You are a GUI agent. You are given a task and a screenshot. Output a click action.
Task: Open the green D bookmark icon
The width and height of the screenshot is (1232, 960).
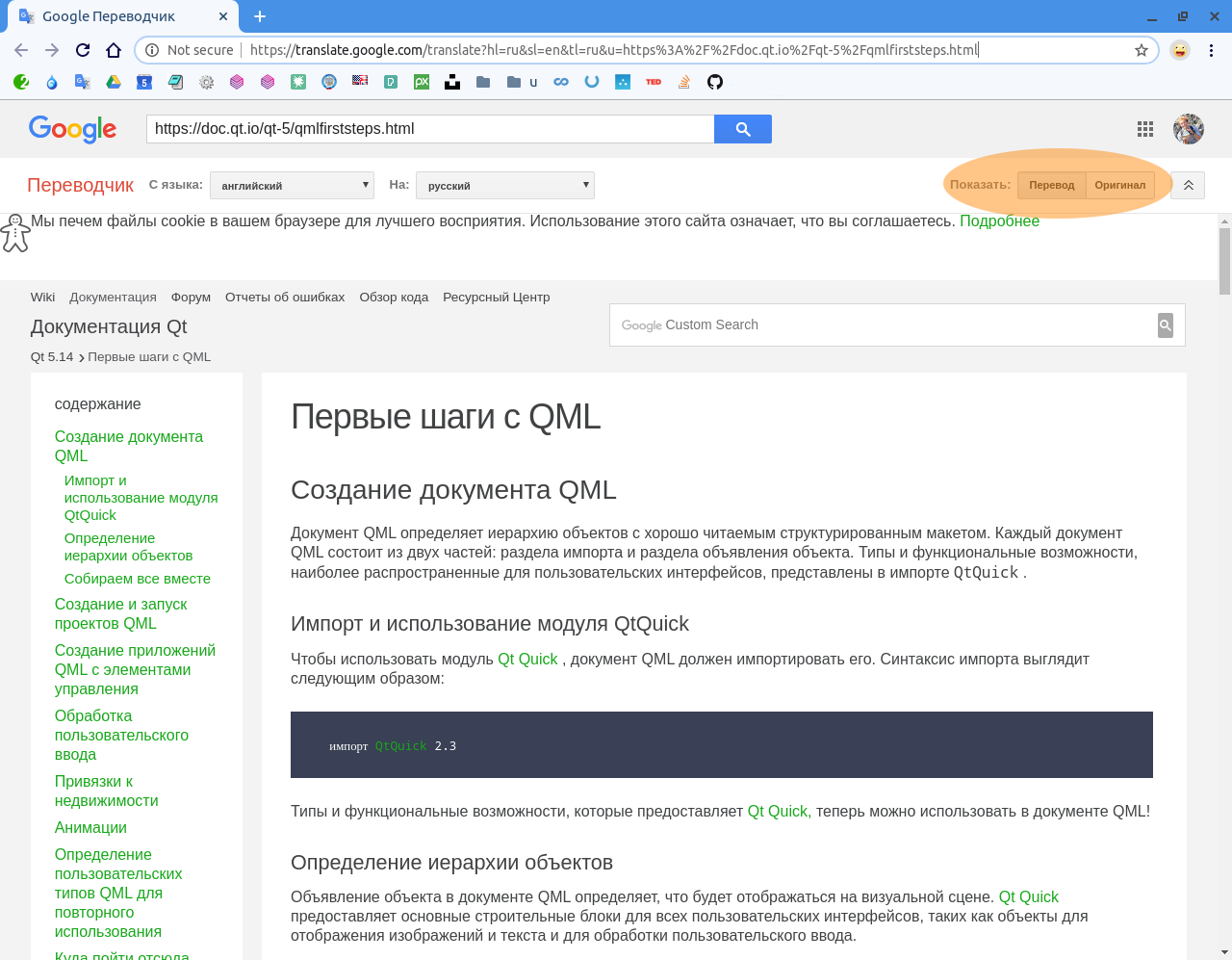(x=391, y=82)
